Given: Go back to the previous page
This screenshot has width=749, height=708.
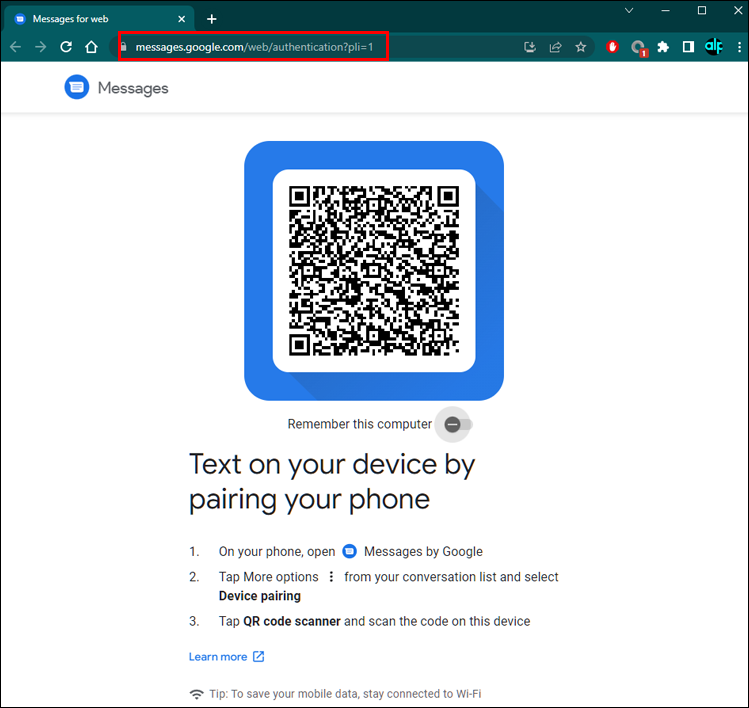Looking at the screenshot, I should pyautogui.click(x=15, y=47).
